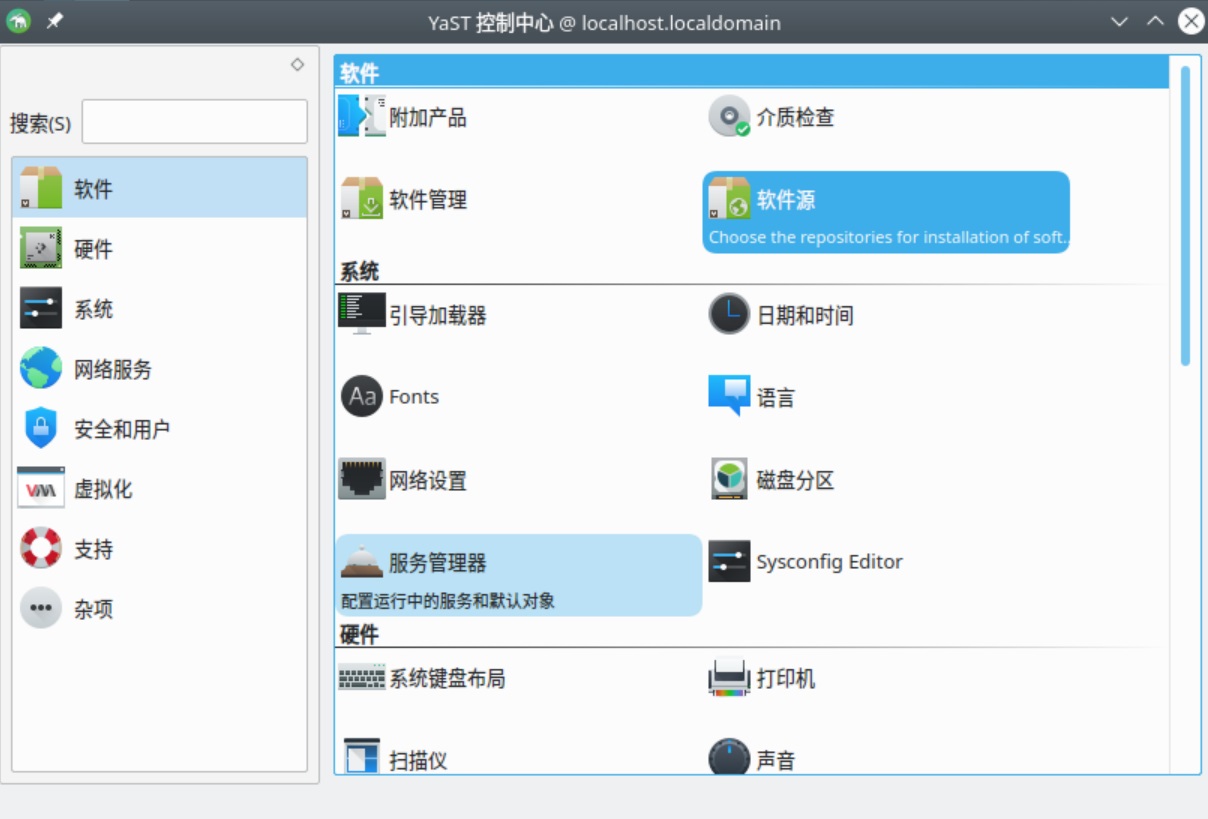
Task: Open 声音 sound icon
Action: coord(729,758)
